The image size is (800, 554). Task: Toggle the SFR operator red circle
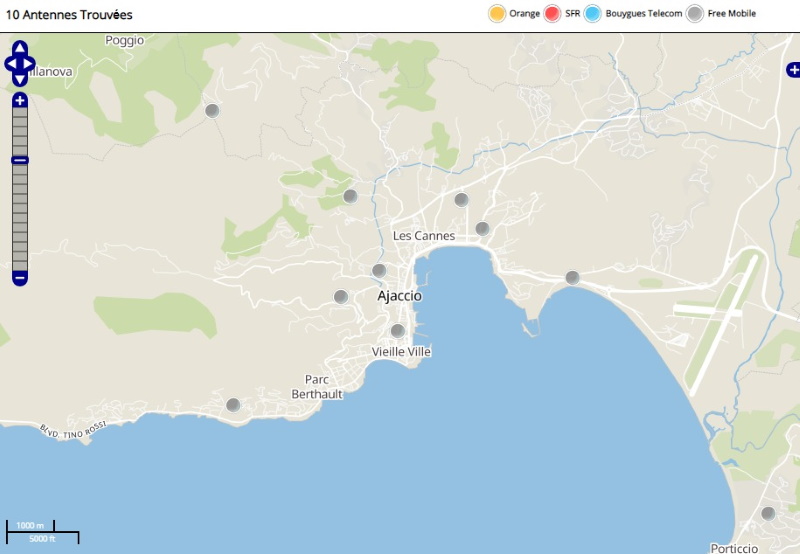coord(553,14)
